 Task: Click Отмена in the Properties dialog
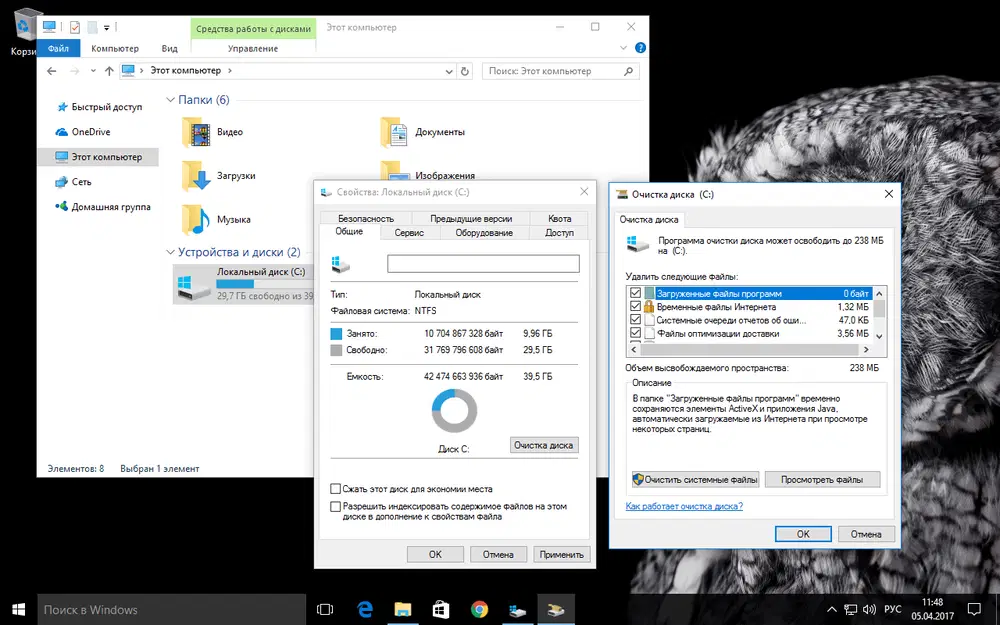pyautogui.click(x=498, y=555)
